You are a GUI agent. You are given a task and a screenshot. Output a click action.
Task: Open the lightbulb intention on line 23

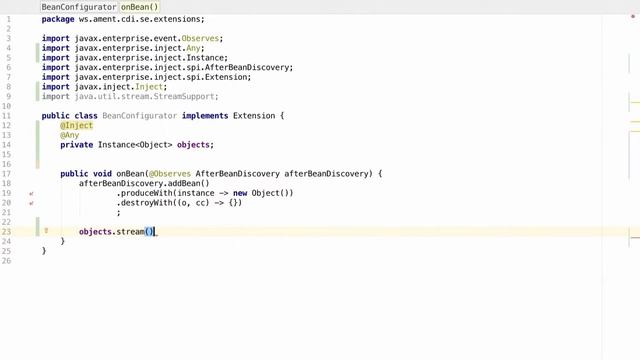(46, 231)
